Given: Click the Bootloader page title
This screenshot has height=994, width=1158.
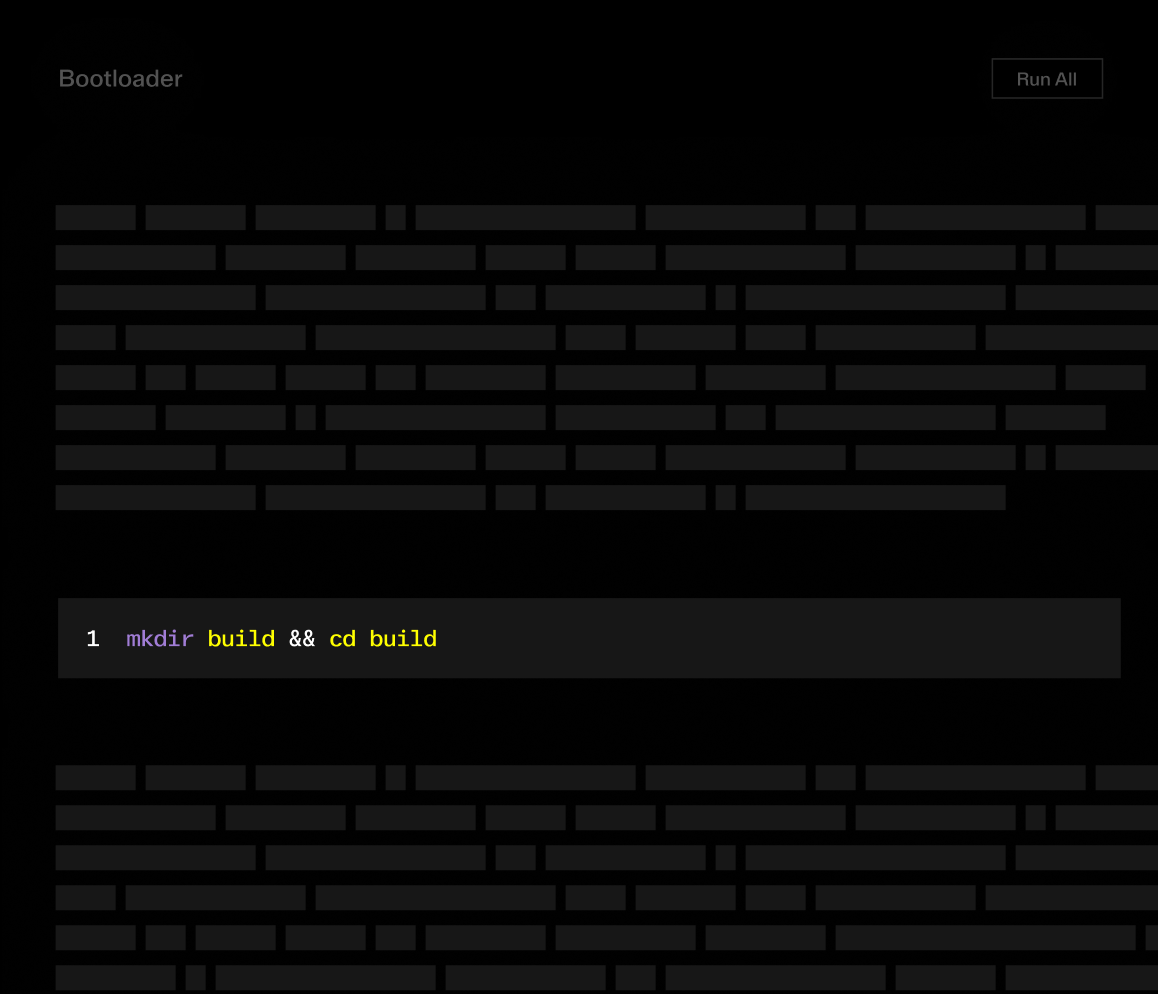Looking at the screenshot, I should coord(121,79).
